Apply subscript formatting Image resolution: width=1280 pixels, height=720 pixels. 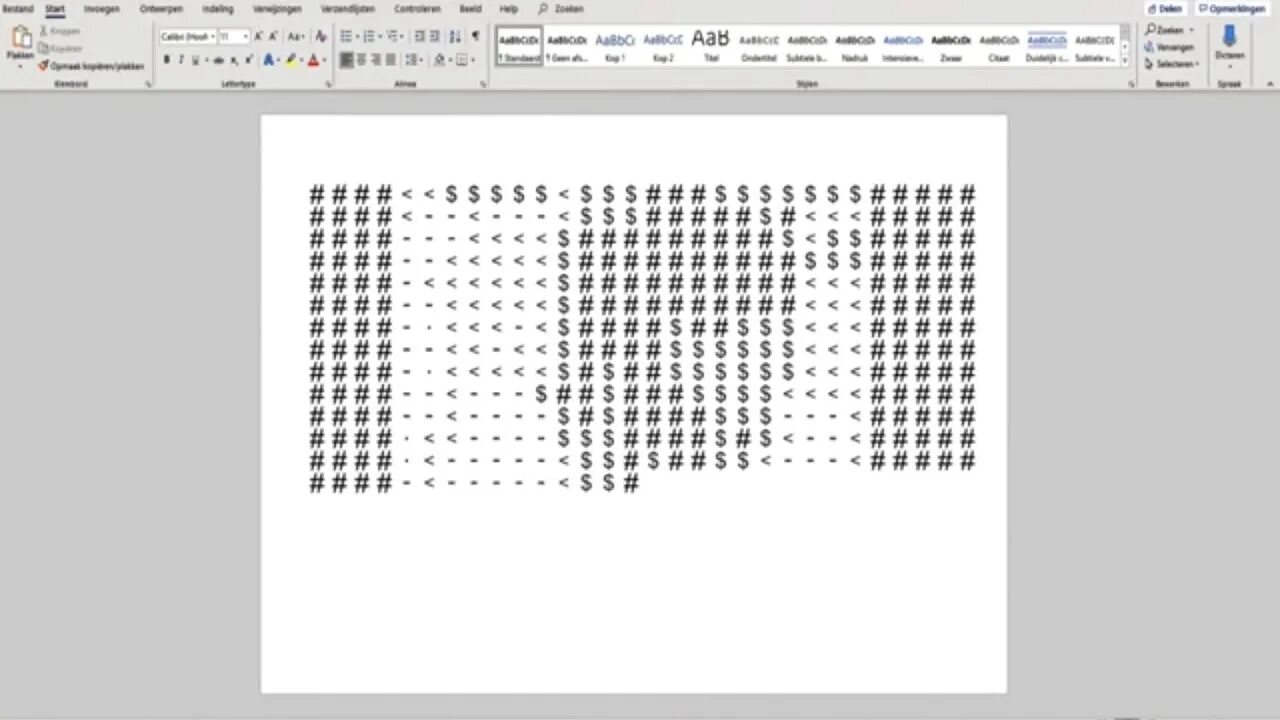point(234,60)
